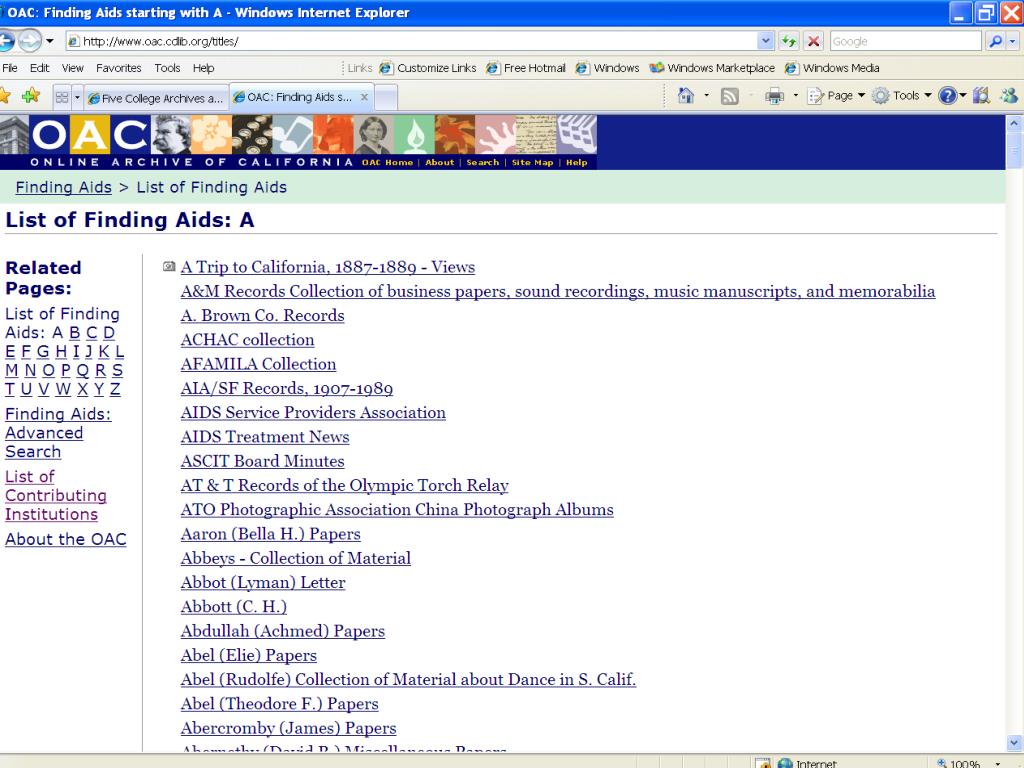Viewport: 1024px width, 768px height.
Task: Open the Free Hotmail favorite link
Action: coord(526,68)
